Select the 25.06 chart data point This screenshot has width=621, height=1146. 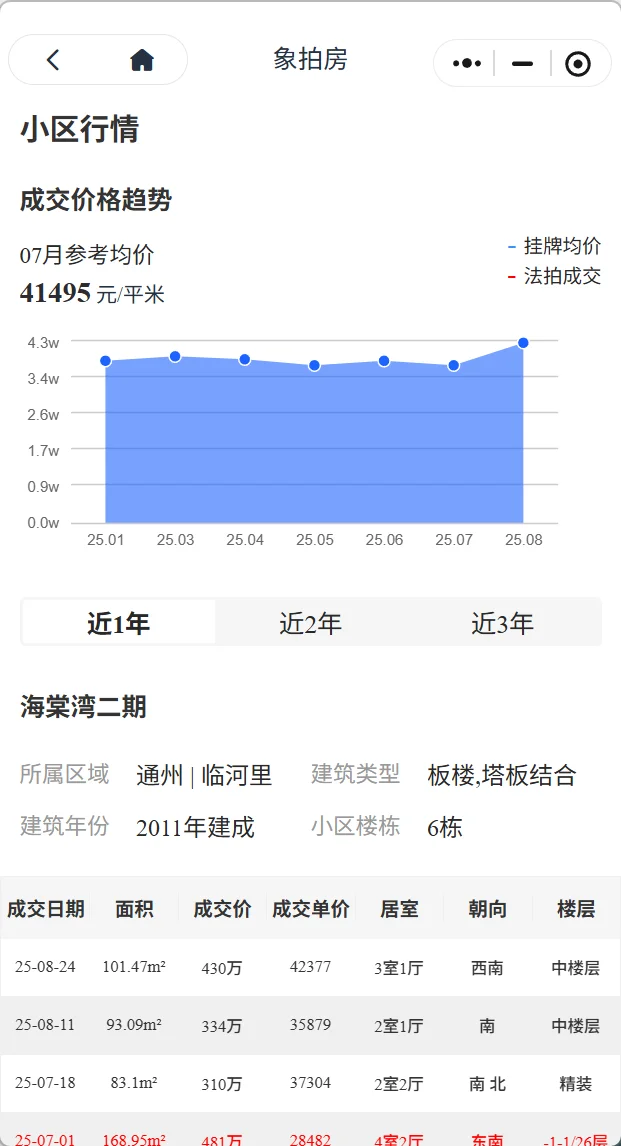[384, 361]
